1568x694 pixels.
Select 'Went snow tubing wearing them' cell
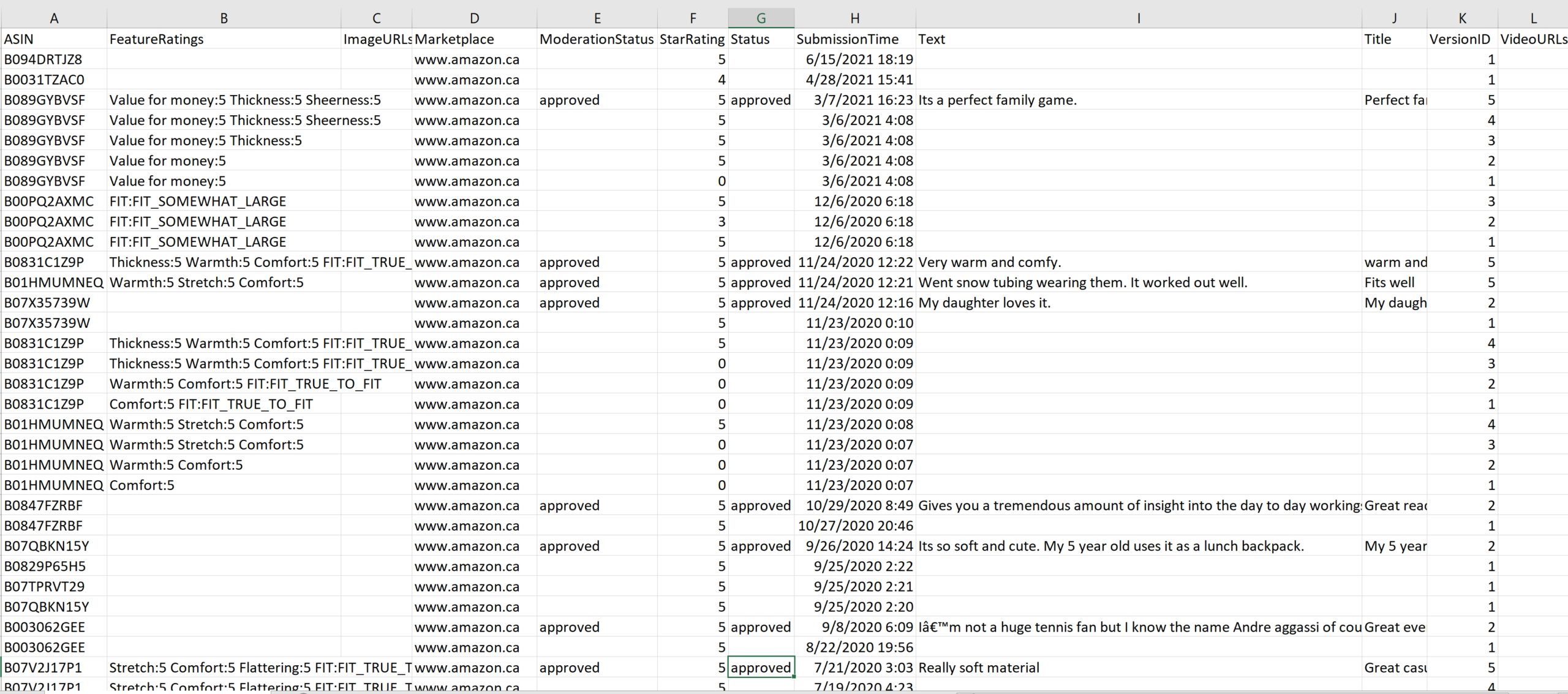1139,282
